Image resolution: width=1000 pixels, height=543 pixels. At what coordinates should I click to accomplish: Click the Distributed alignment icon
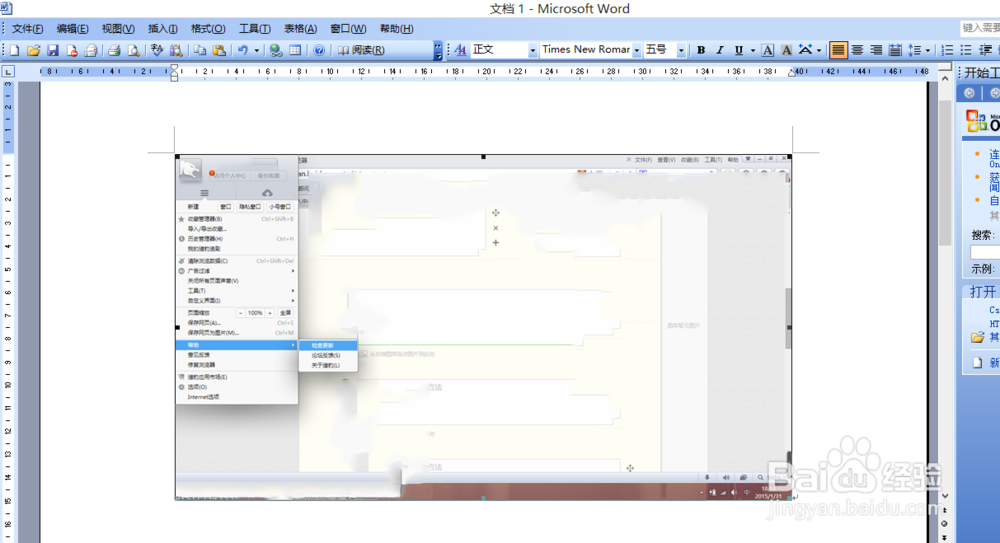click(895, 50)
